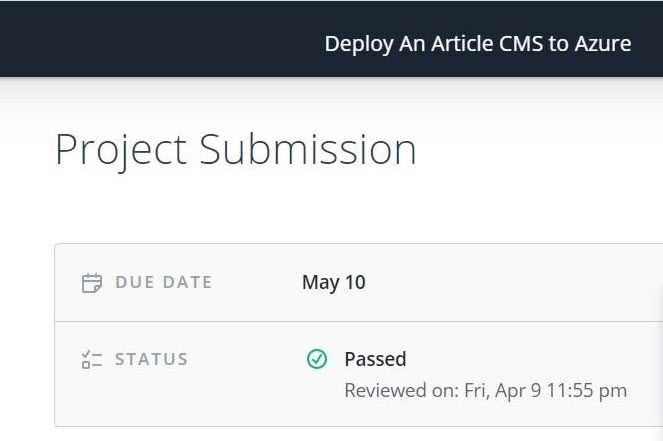
Task: Click the STATUS label
Action: point(151,359)
